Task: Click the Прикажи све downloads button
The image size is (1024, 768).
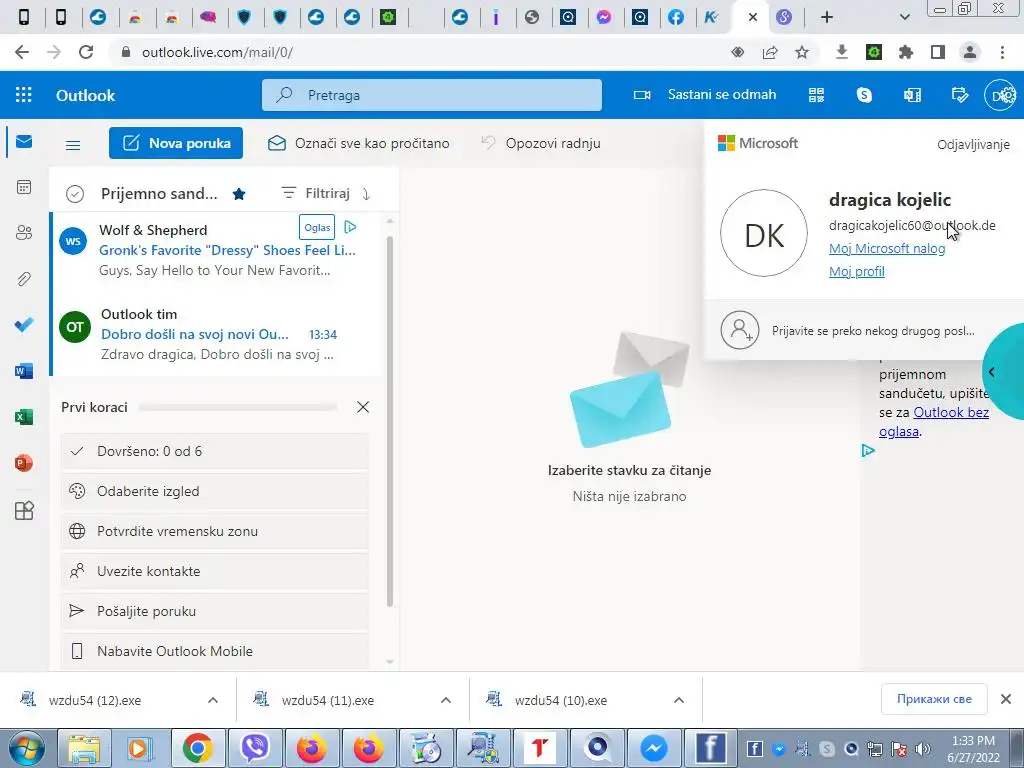Action: pyautogui.click(x=934, y=699)
